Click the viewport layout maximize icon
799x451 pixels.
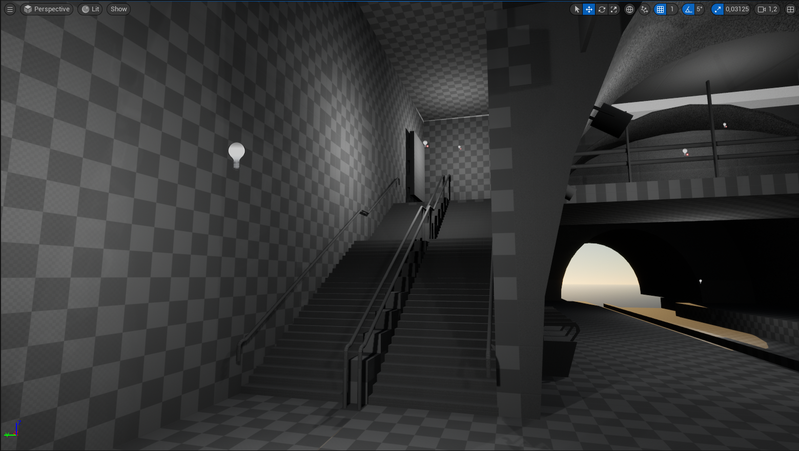[790, 9]
